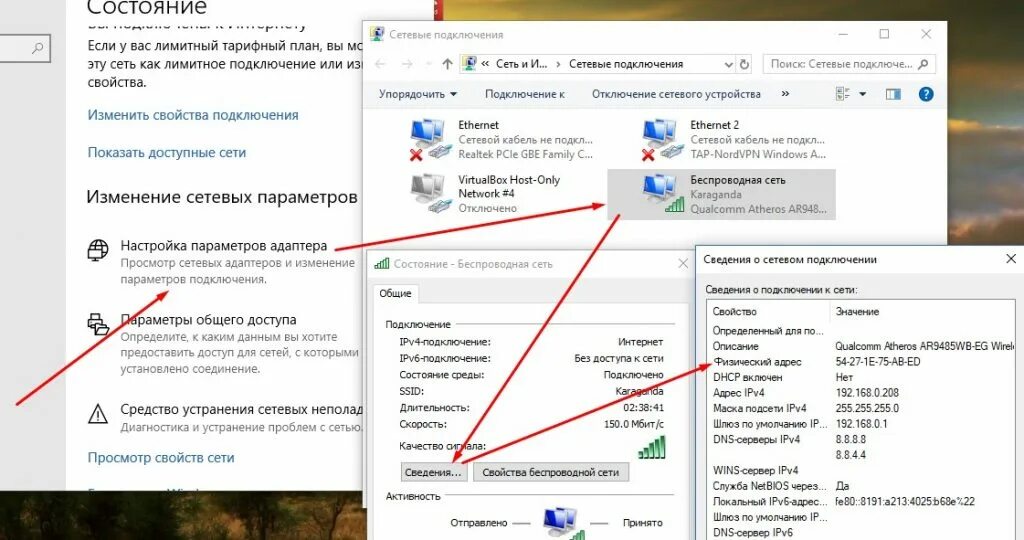Go up one folder level
1024x540 pixels.
[x=447, y=64]
